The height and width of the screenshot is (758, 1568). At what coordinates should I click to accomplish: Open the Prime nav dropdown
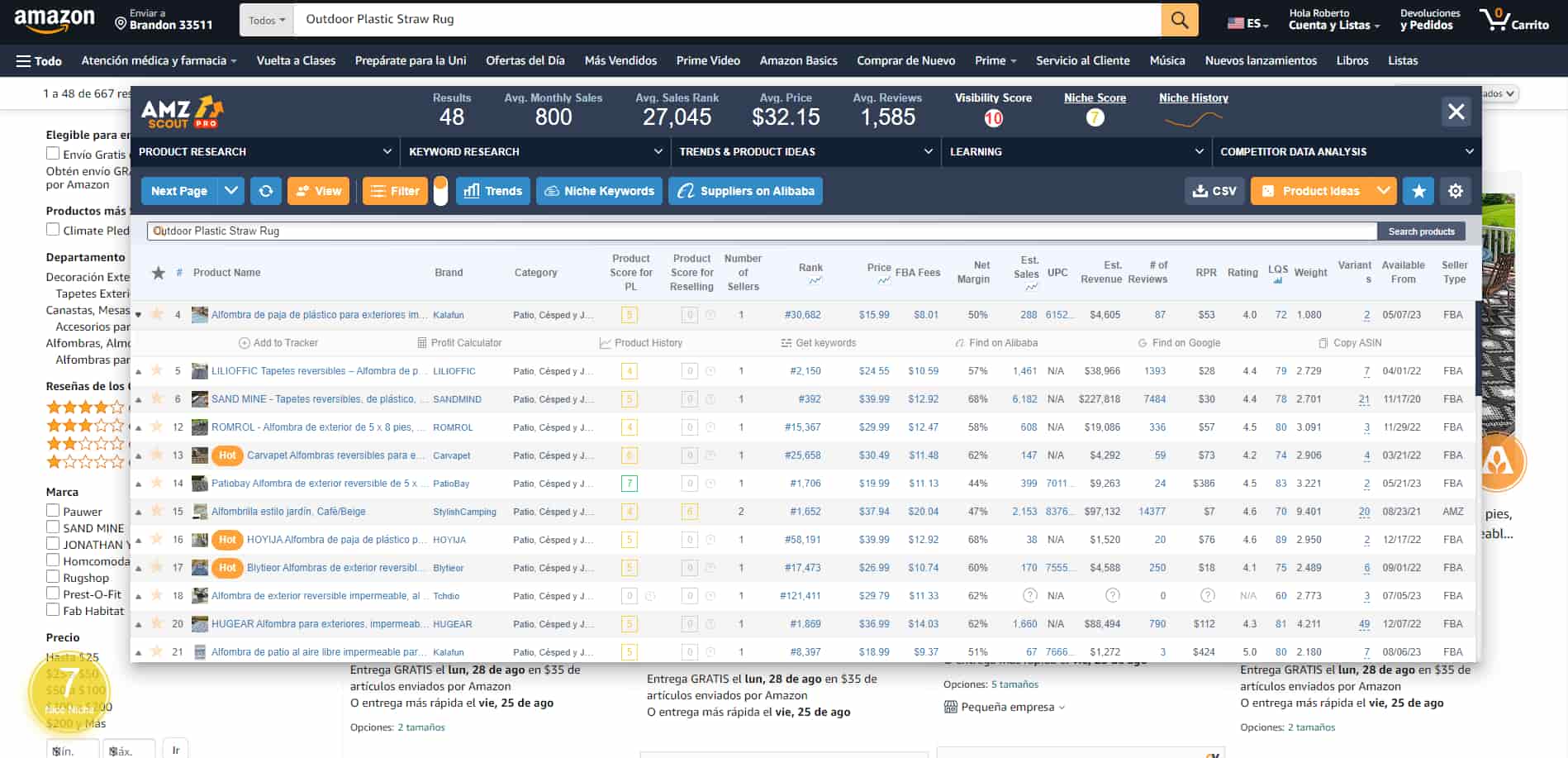coord(995,61)
